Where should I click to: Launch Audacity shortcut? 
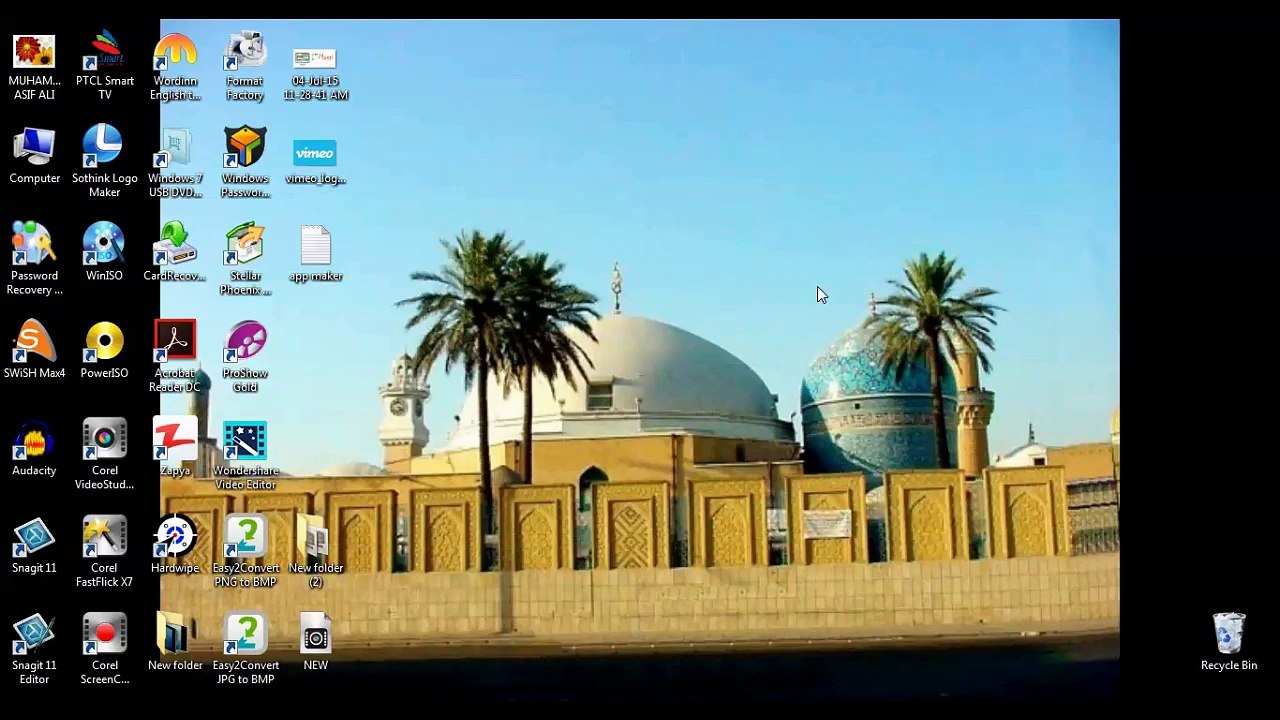point(34,447)
